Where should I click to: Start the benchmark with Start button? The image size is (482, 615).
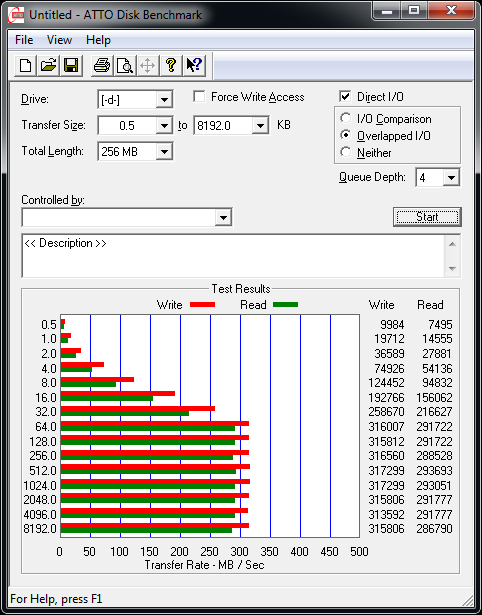pyautogui.click(x=427, y=217)
